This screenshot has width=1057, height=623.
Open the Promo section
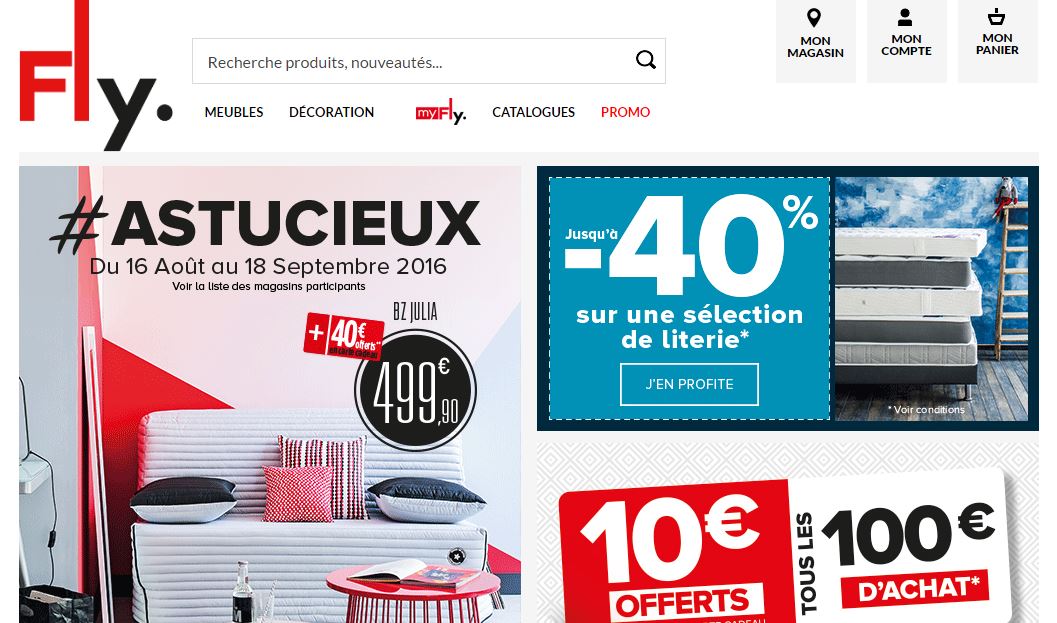[625, 112]
